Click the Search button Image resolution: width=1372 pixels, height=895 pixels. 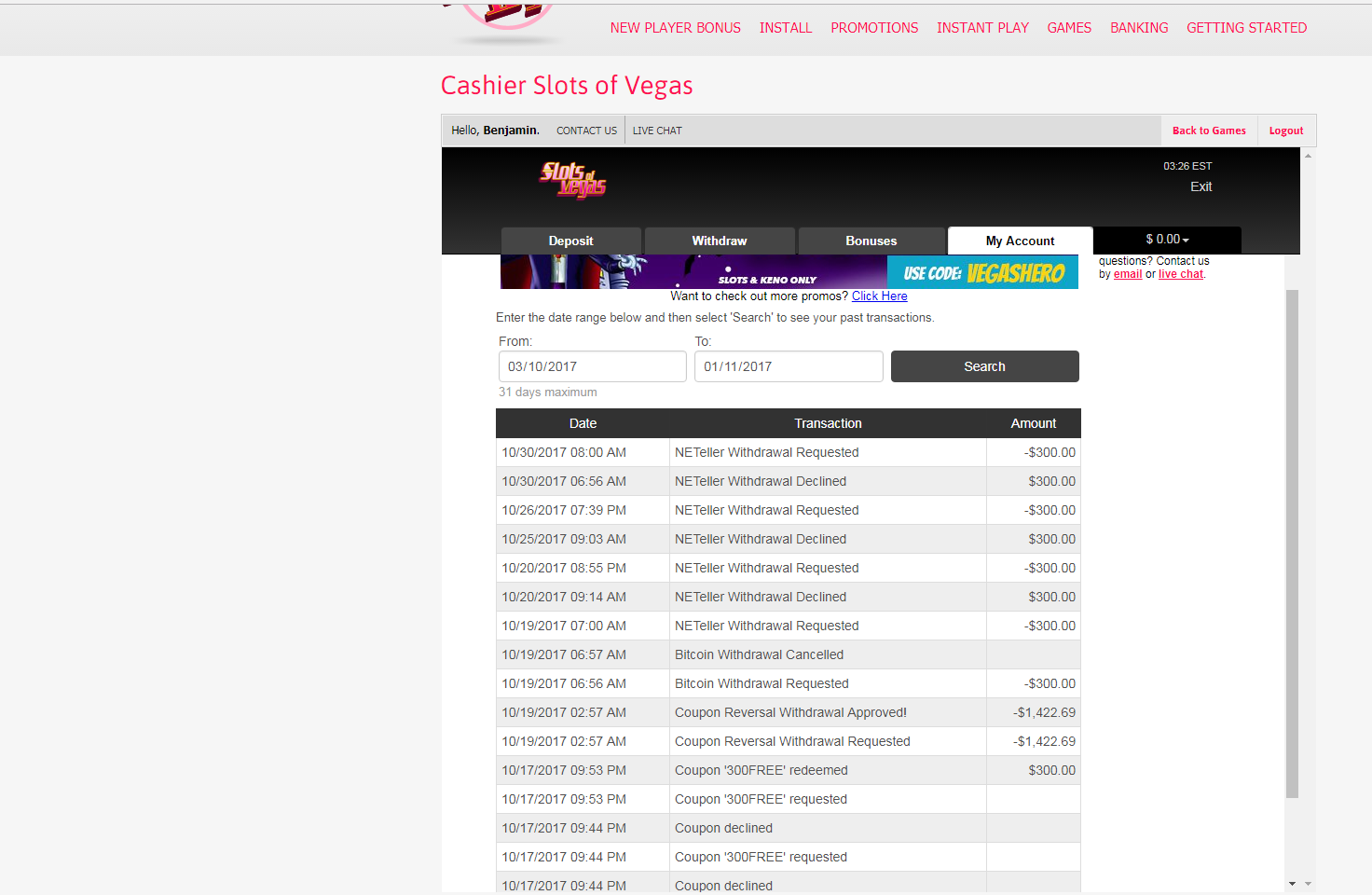pos(985,366)
